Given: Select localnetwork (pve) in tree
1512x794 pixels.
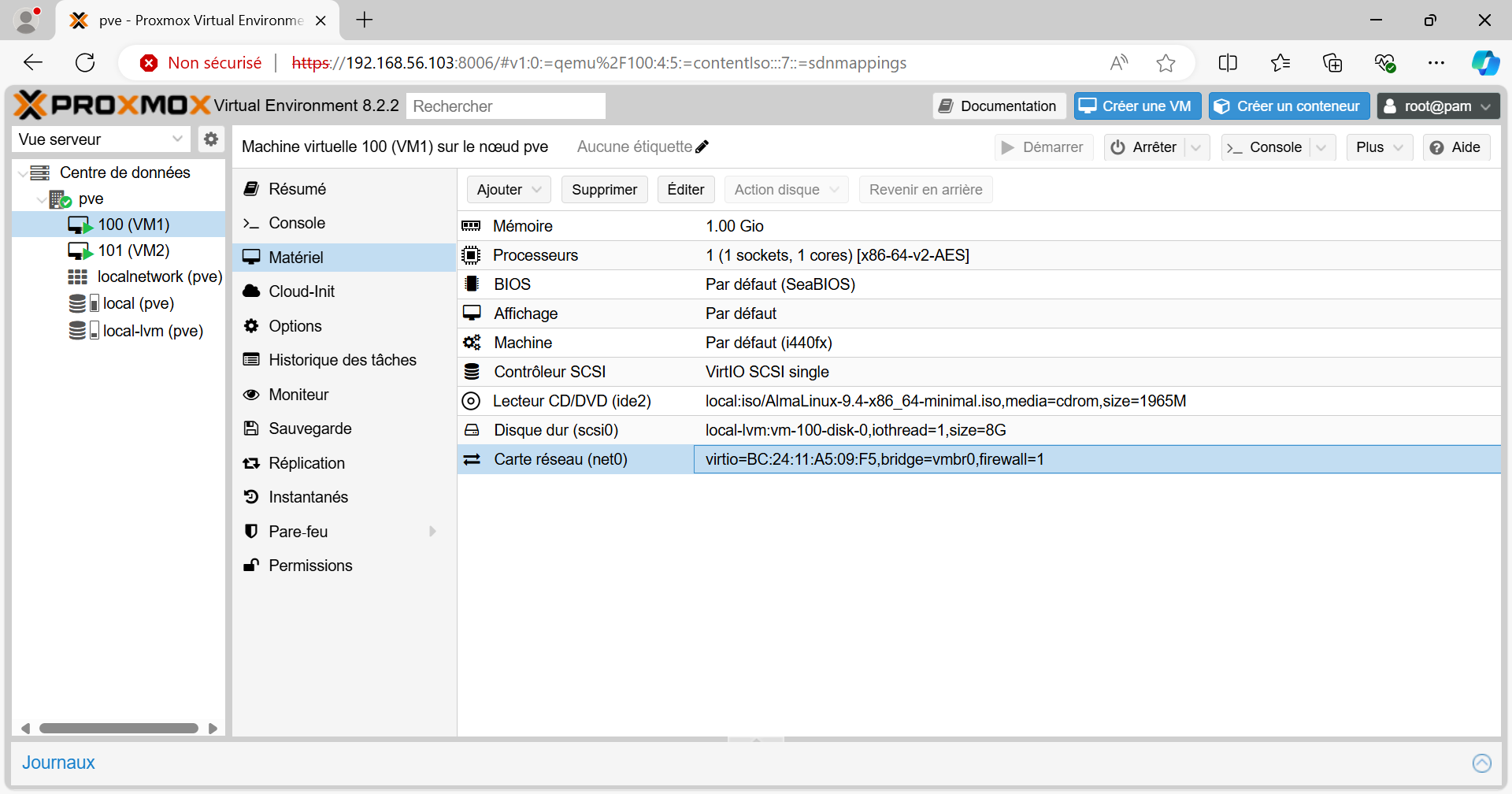Looking at the screenshot, I should point(119,276).
